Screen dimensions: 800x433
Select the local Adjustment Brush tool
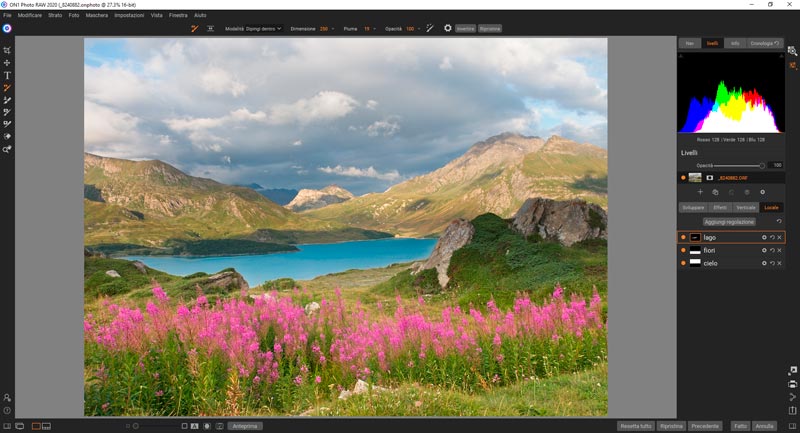(7, 88)
